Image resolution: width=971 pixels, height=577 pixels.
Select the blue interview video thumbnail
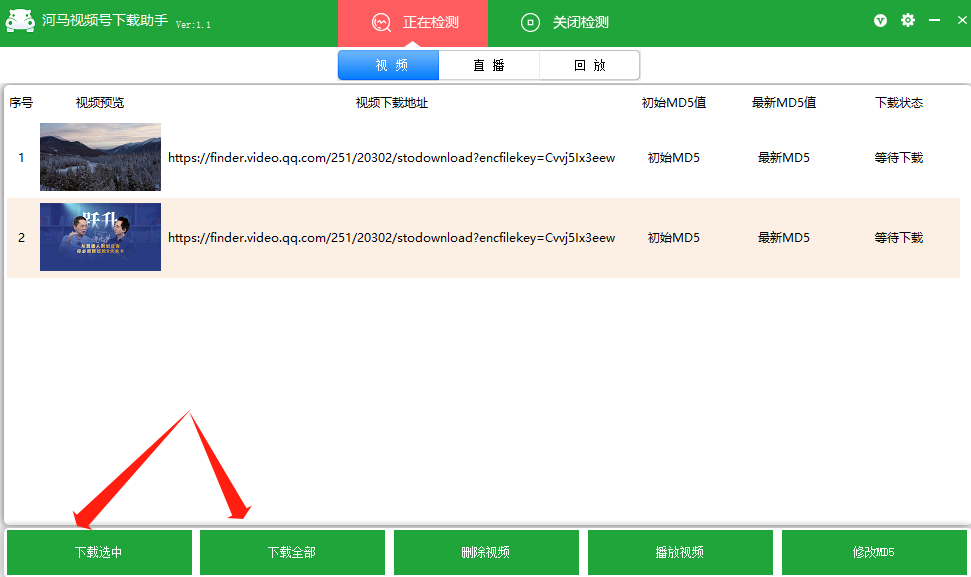(x=100, y=237)
